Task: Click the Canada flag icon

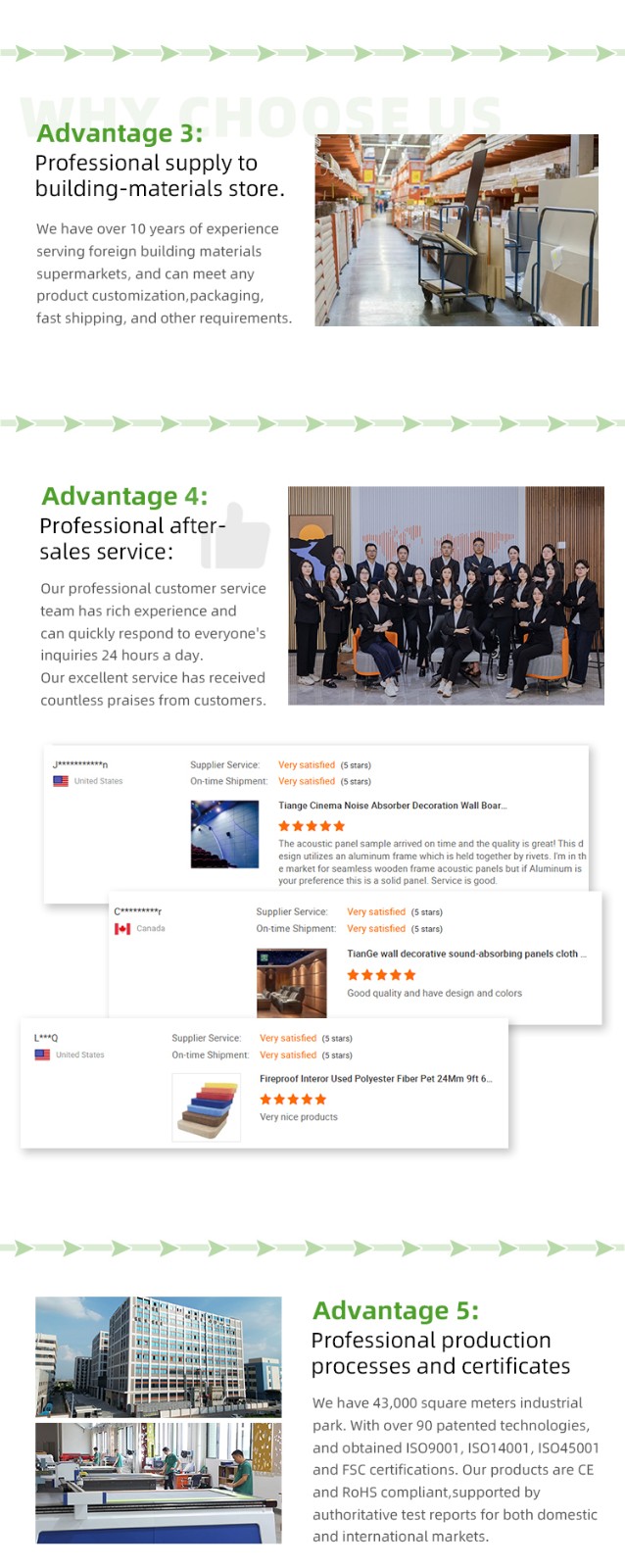Action: click(122, 928)
